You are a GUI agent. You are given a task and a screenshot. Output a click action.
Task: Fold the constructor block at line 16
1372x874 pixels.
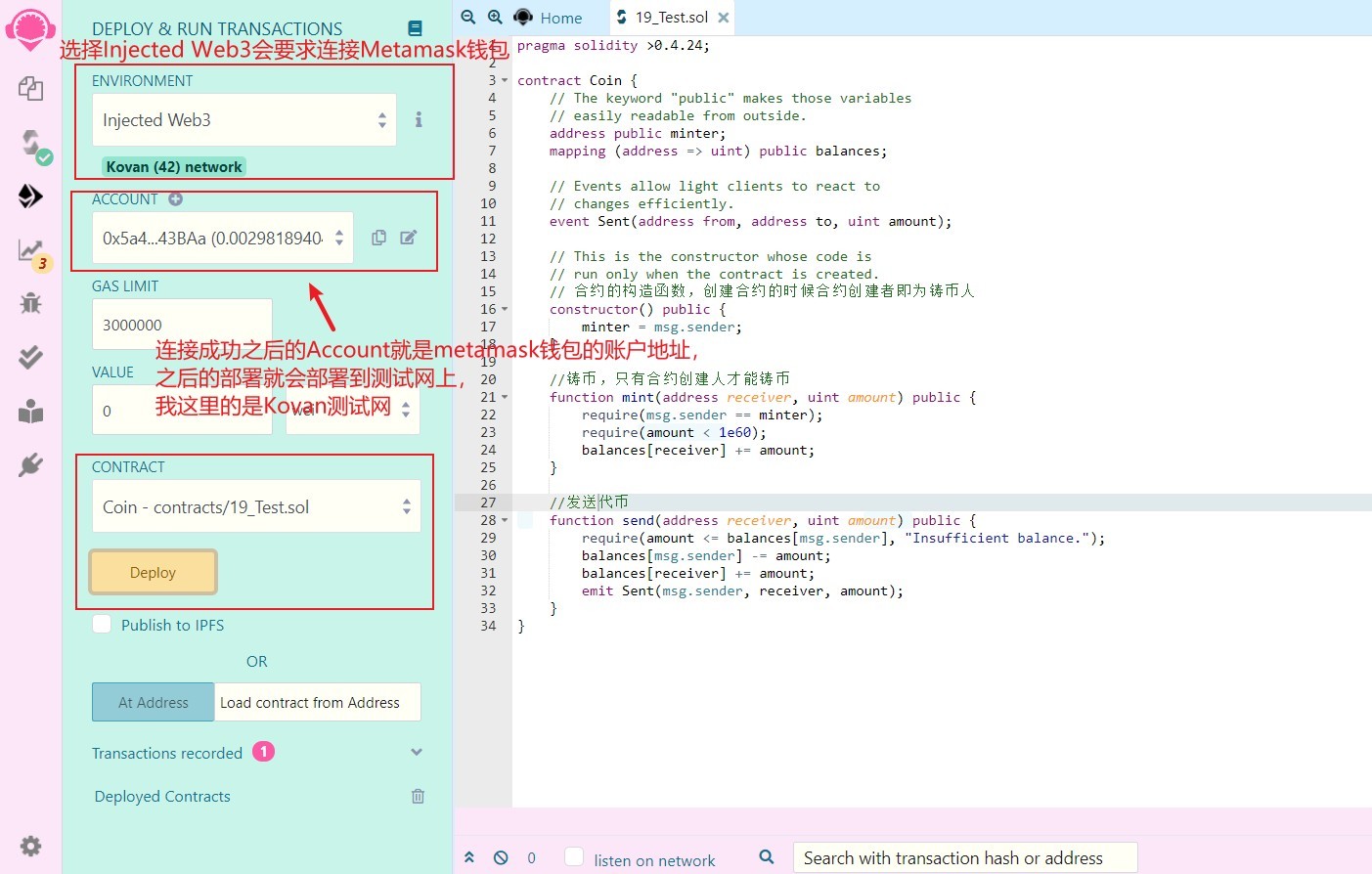coord(505,309)
